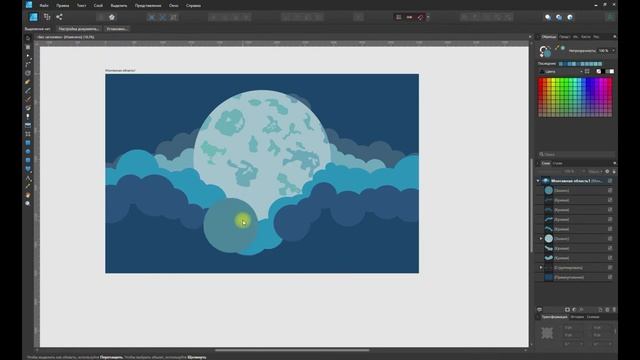Screen dimensions: 640x360
Task: Switch to Export persona
Action: coord(59,17)
